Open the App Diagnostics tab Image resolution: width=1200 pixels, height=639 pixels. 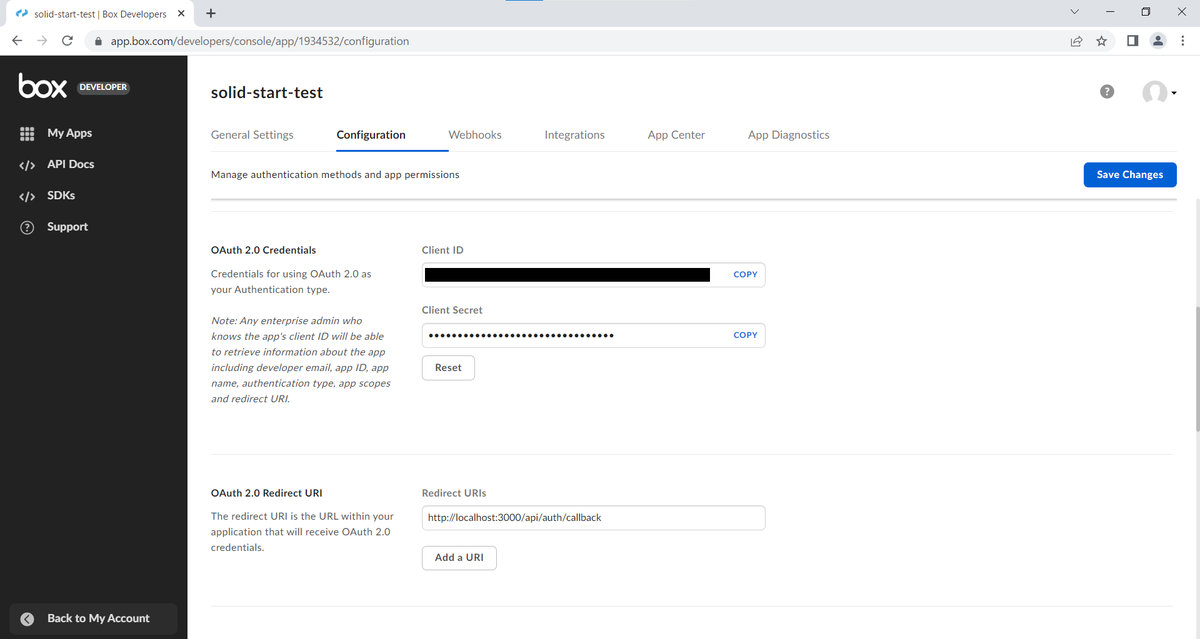click(788, 135)
